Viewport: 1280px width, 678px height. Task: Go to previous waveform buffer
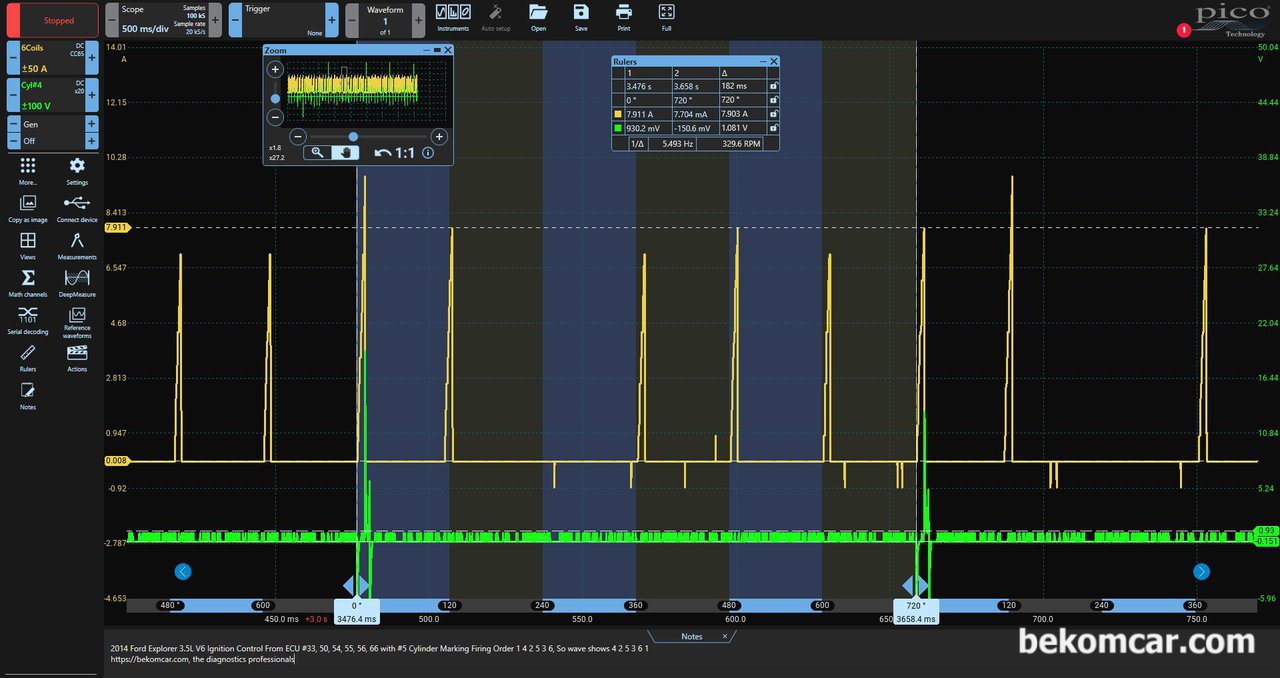(352, 20)
